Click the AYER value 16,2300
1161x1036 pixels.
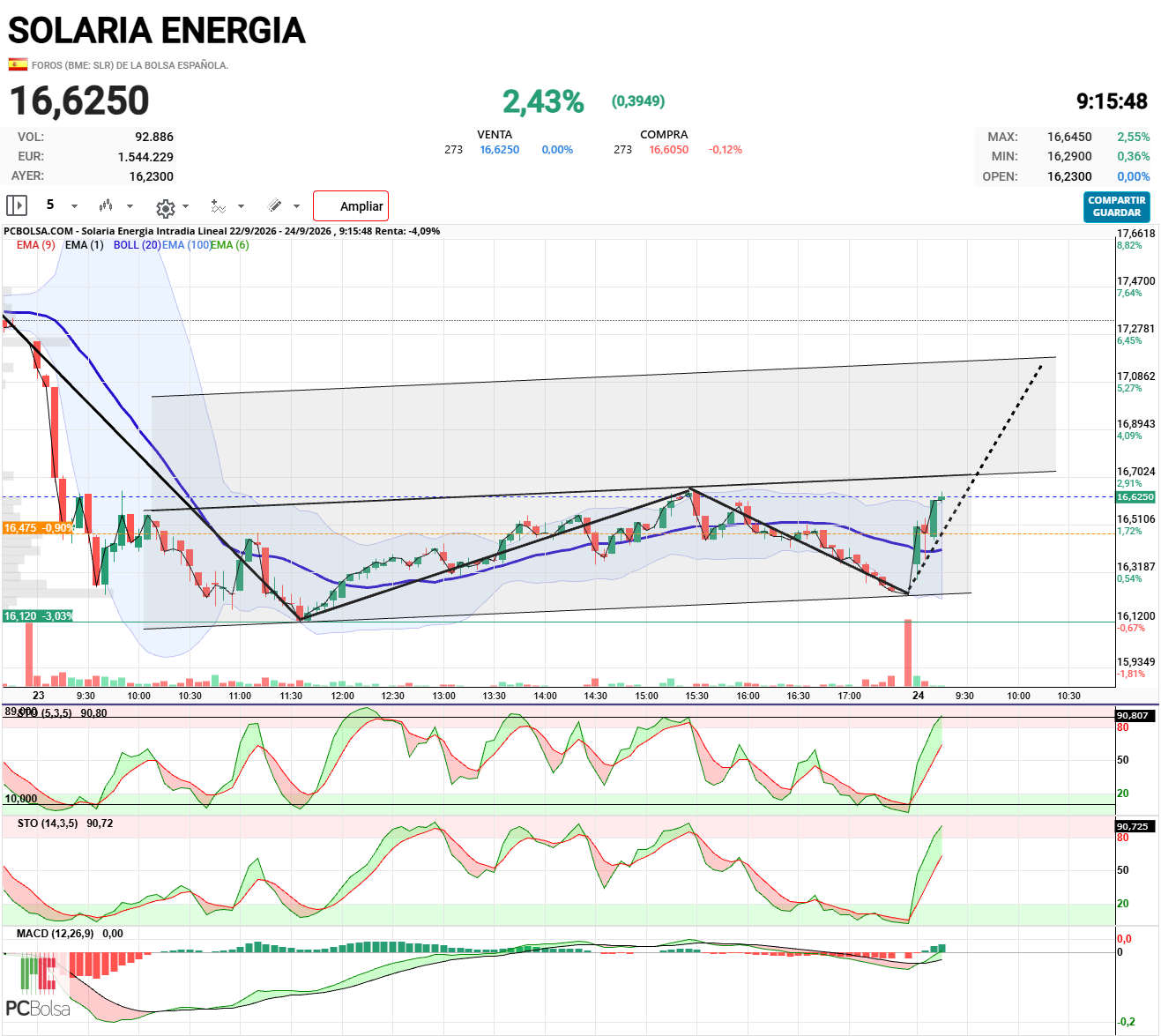tap(152, 176)
